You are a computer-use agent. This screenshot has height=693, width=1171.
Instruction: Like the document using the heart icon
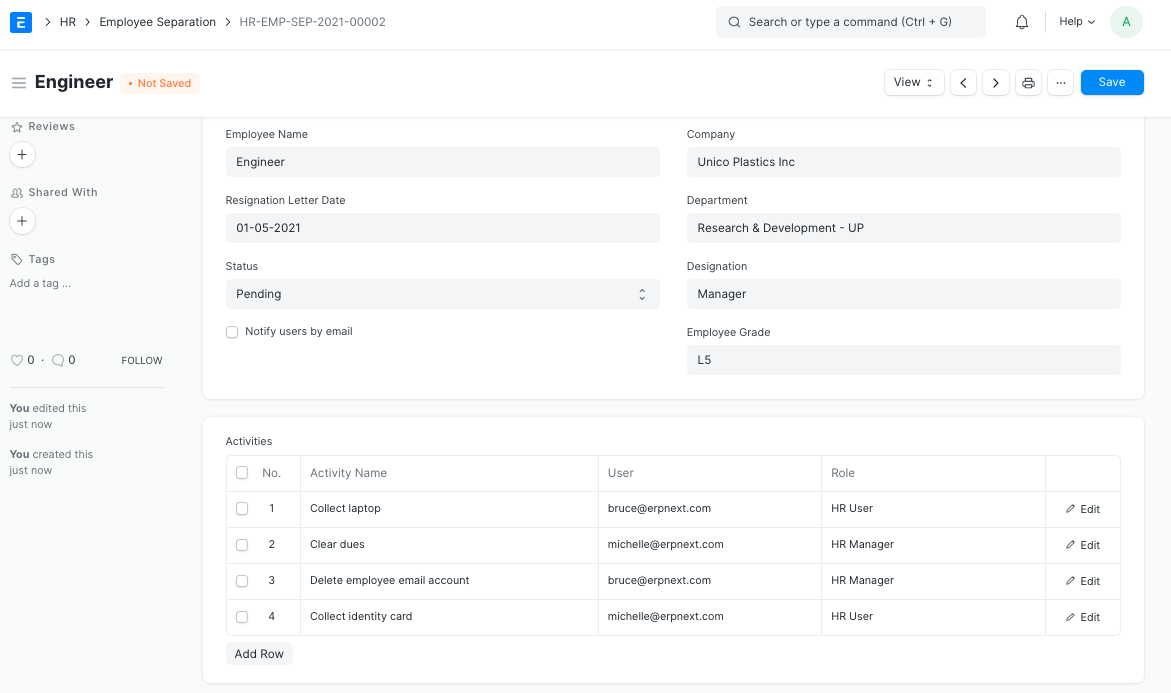point(17,360)
